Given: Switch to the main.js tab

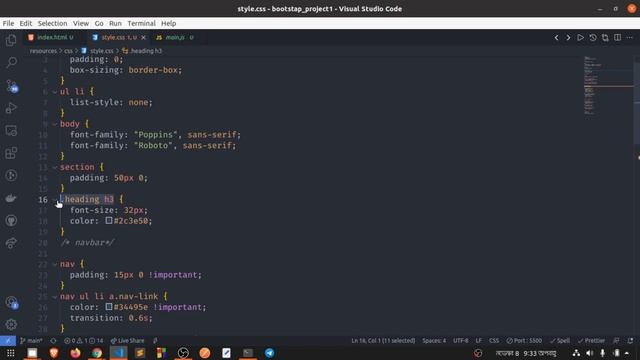Looking at the screenshot, I should click(176, 38).
